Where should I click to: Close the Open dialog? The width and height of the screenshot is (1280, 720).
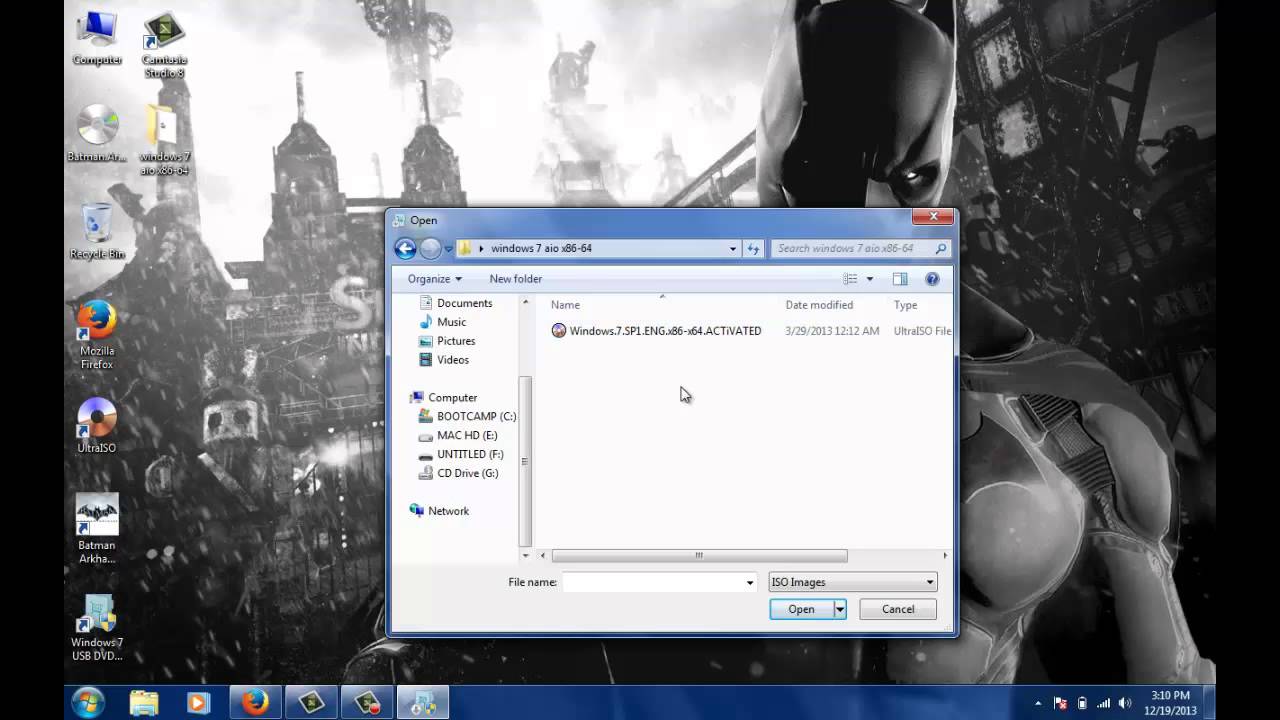coord(932,217)
